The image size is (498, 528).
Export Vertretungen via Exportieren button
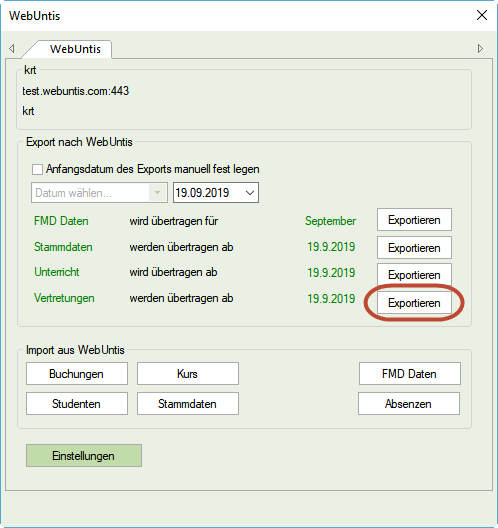pyautogui.click(x=414, y=303)
